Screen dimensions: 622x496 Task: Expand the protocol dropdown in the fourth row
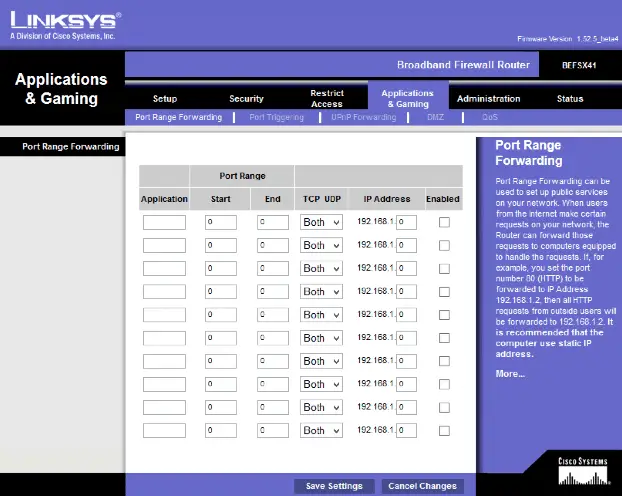pyautogui.click(x=321, y=292)
